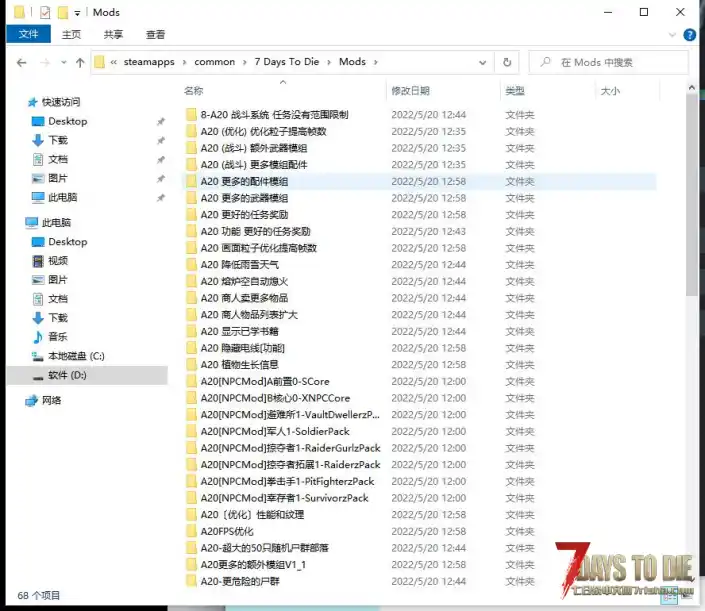The height and width of the screenshot is (611, 705).
Task: Open the recent locations dropdown arrow
Action: click(63, 62)
